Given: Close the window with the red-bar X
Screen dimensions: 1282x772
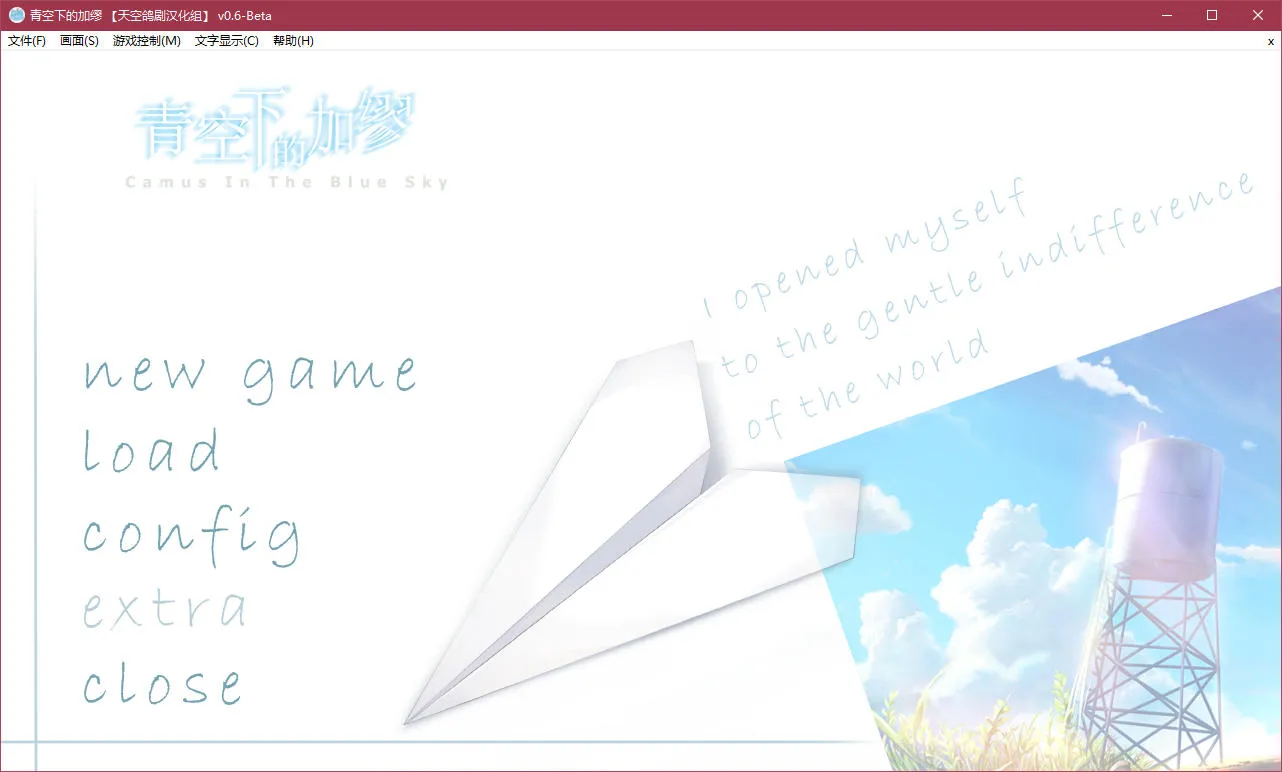Looking at the screenshot, I should tap(1258, 15).
